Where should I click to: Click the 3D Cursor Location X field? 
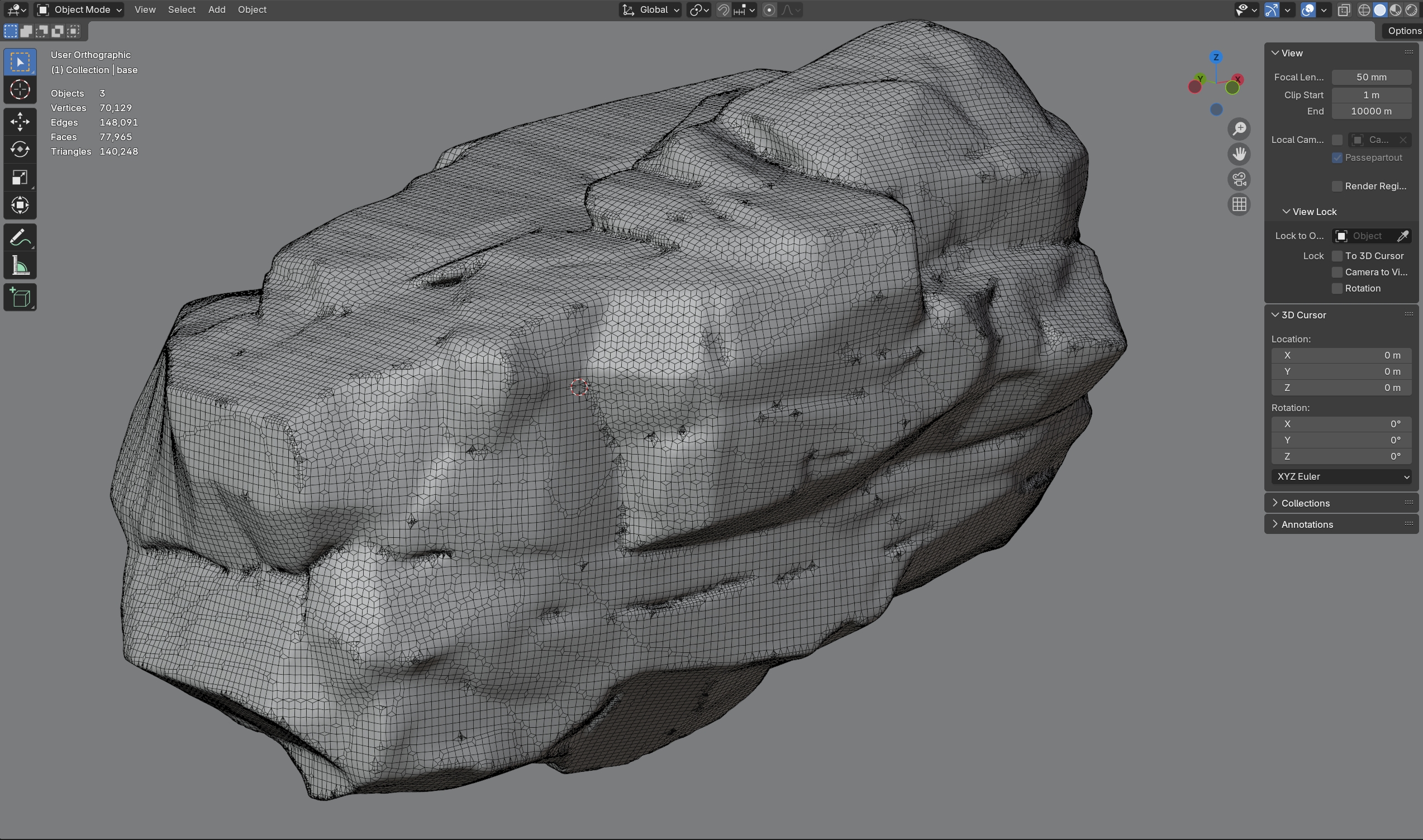tap(1341, 355)
